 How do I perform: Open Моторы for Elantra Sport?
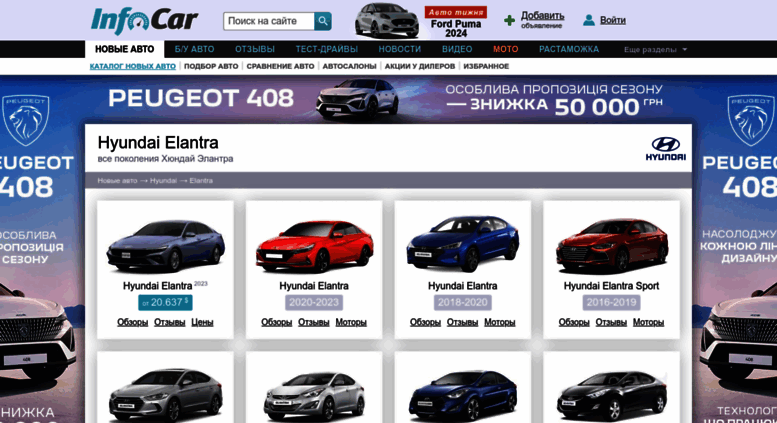point(648,322)
